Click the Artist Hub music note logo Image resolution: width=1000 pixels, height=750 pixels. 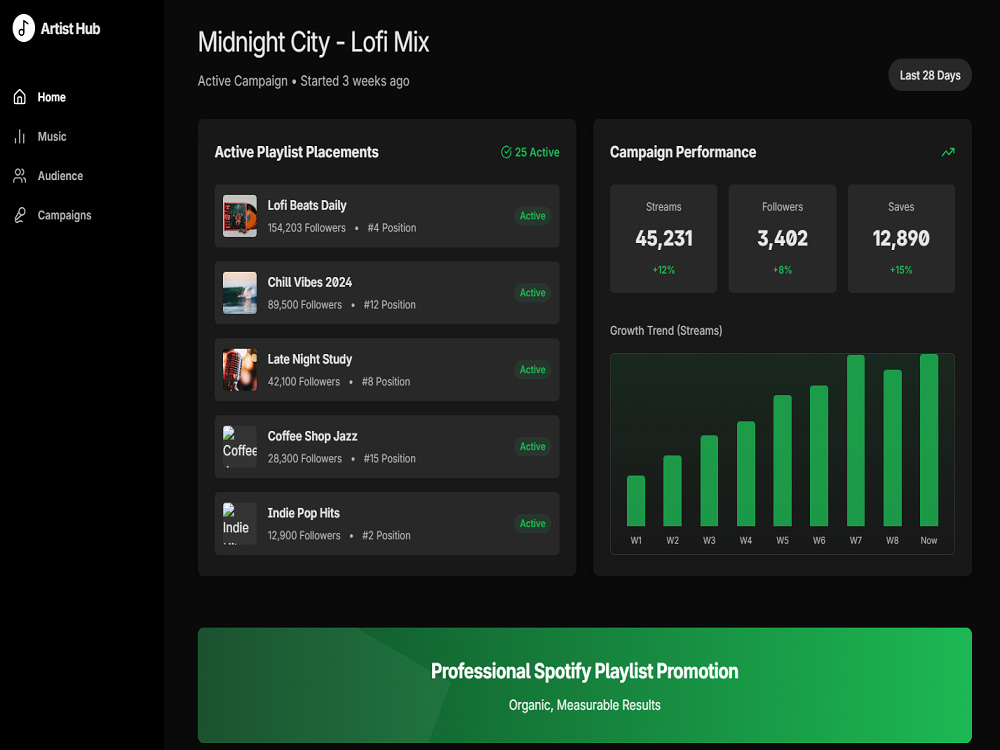(x=24, y=29)
